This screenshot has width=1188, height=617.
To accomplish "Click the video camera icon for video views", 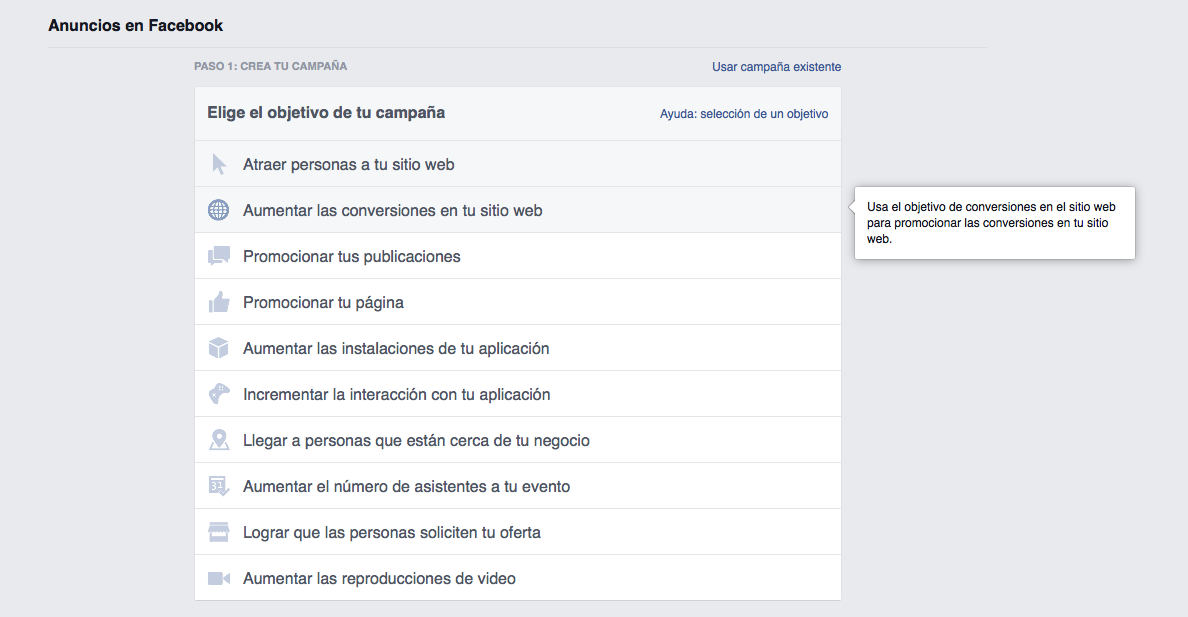I will 219,578.
